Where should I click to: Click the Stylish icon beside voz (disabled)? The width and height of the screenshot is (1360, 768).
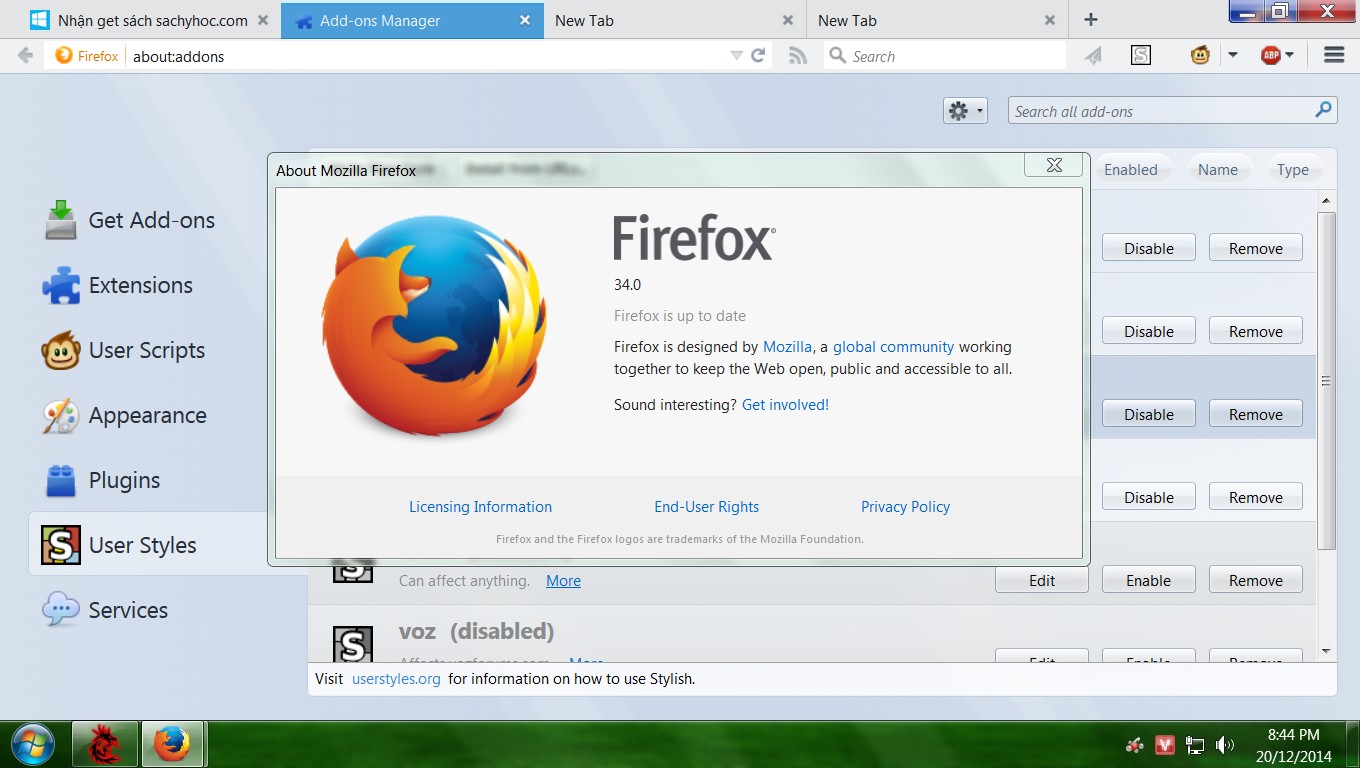[352, 645]
